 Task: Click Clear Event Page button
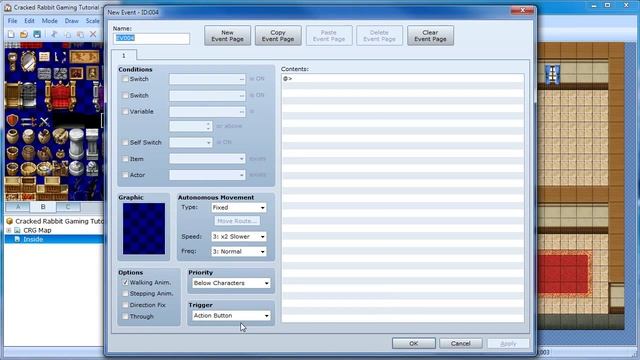pyautogui.click(x=430, y=36)
